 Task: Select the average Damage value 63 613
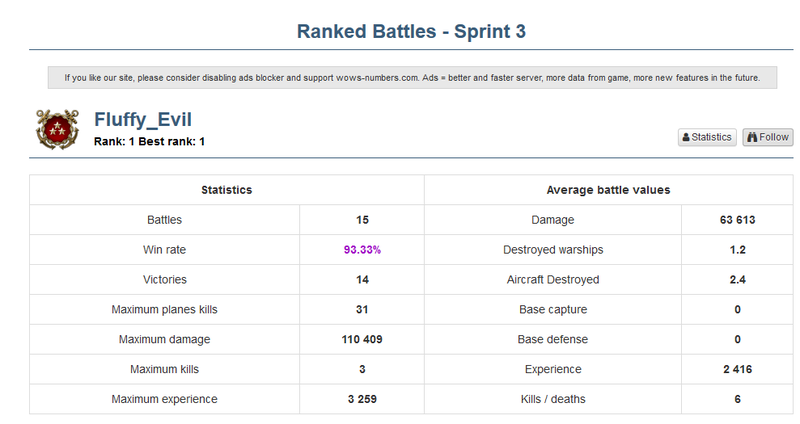[737, 220]
